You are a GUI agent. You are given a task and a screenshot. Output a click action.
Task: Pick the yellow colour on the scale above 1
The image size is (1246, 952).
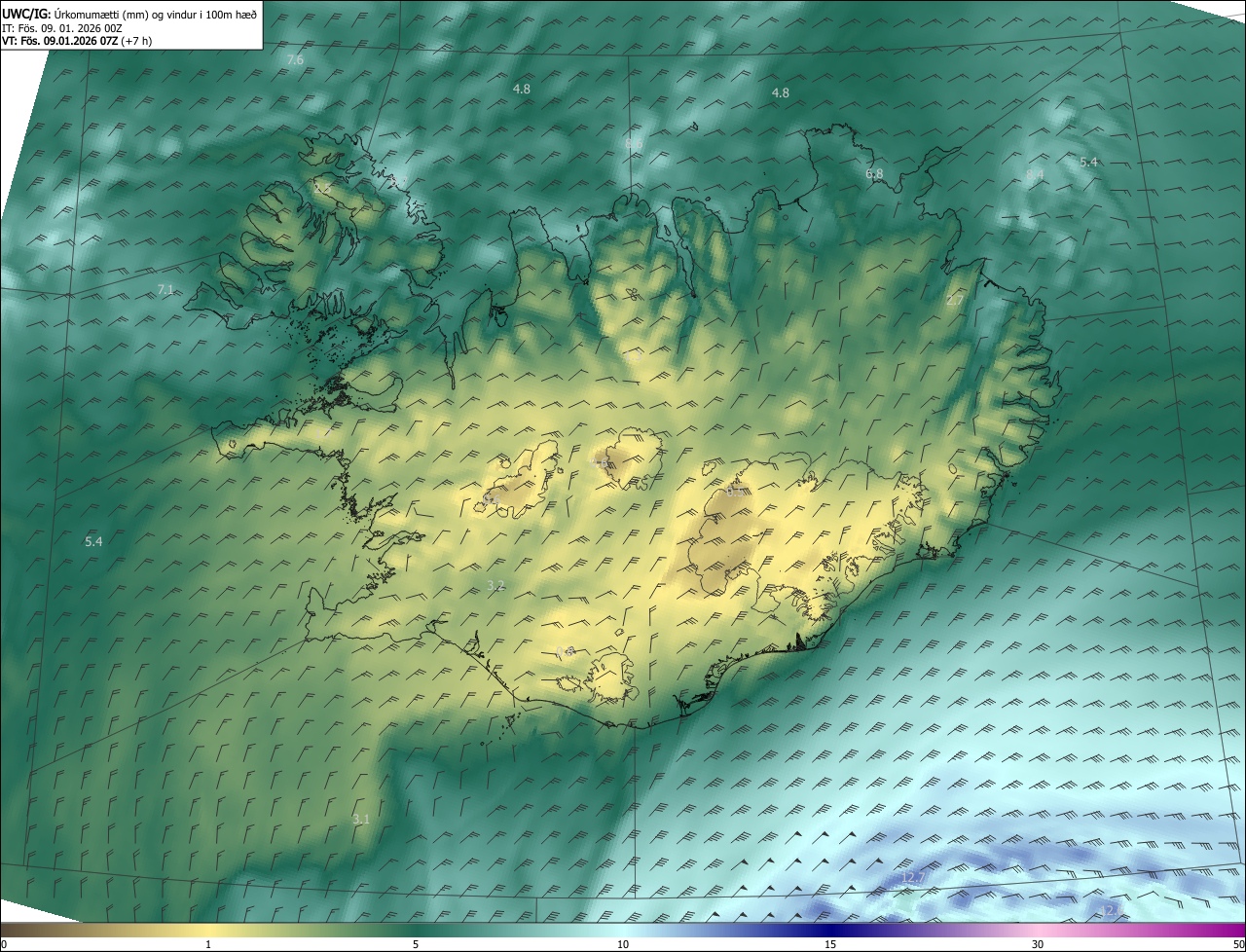[x=208, y=930]
